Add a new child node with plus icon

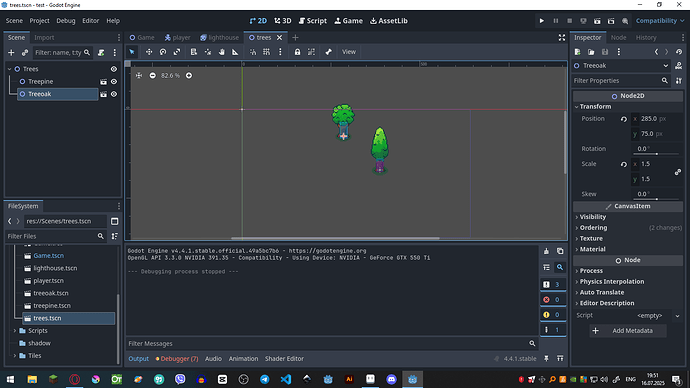pos(11,53)
